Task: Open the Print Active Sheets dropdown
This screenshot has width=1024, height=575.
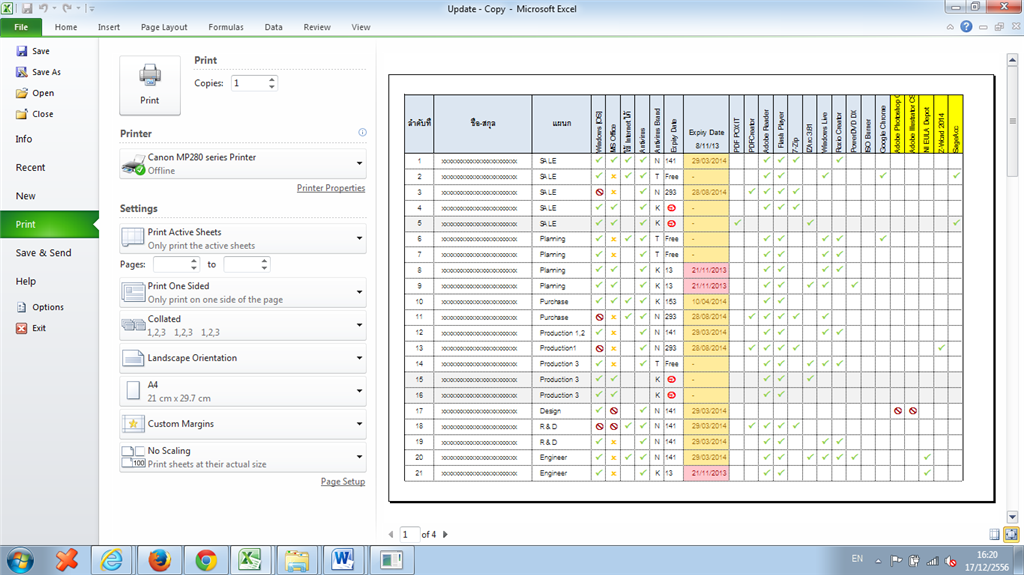Action: click(x=243, y=238)
